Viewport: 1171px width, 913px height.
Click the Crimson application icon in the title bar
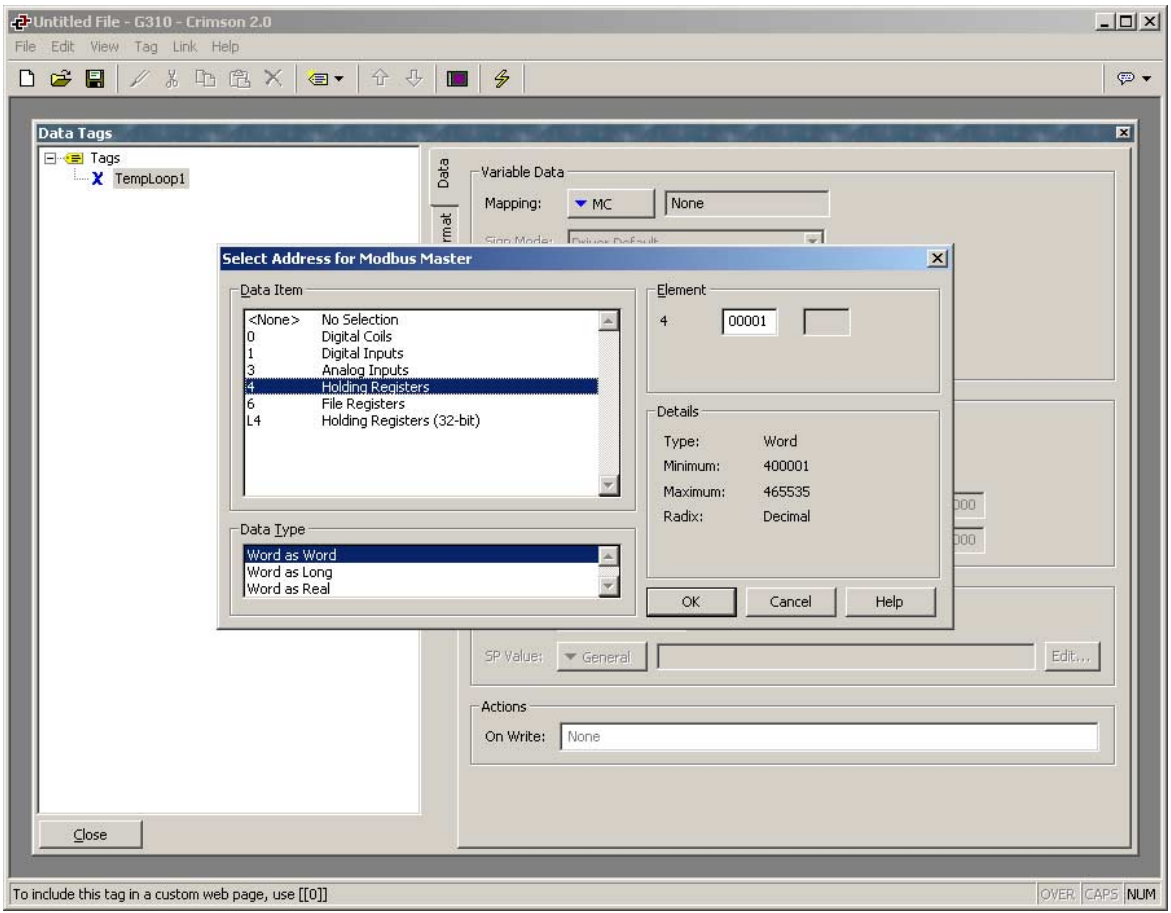[x=20, y=22]
